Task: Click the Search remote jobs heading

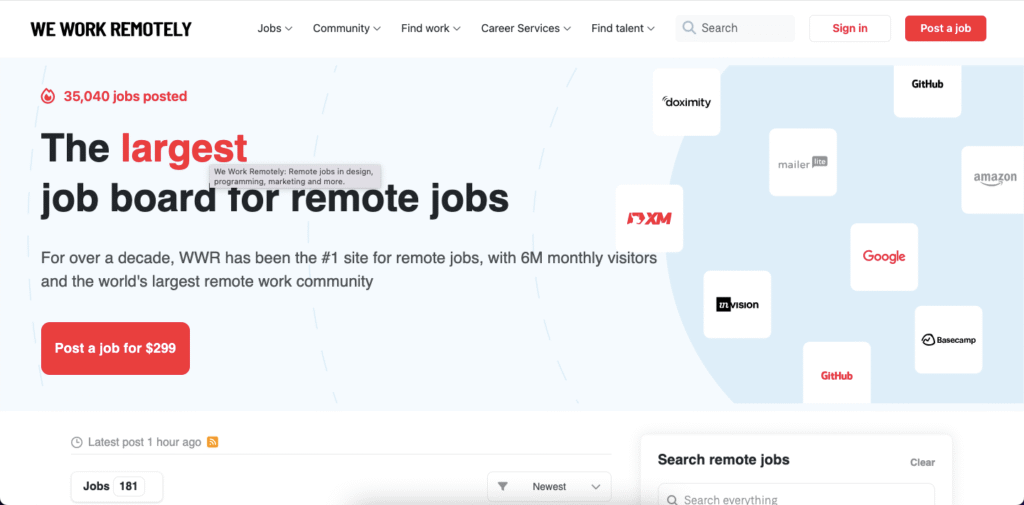Action: tap(723, 460)
